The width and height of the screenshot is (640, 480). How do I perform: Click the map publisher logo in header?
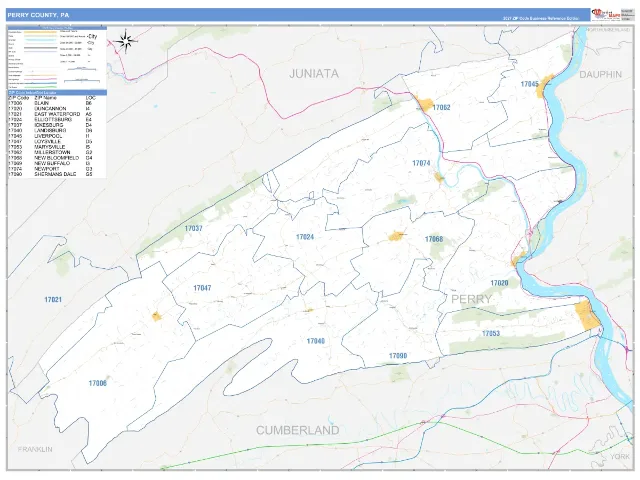point(606,14)
